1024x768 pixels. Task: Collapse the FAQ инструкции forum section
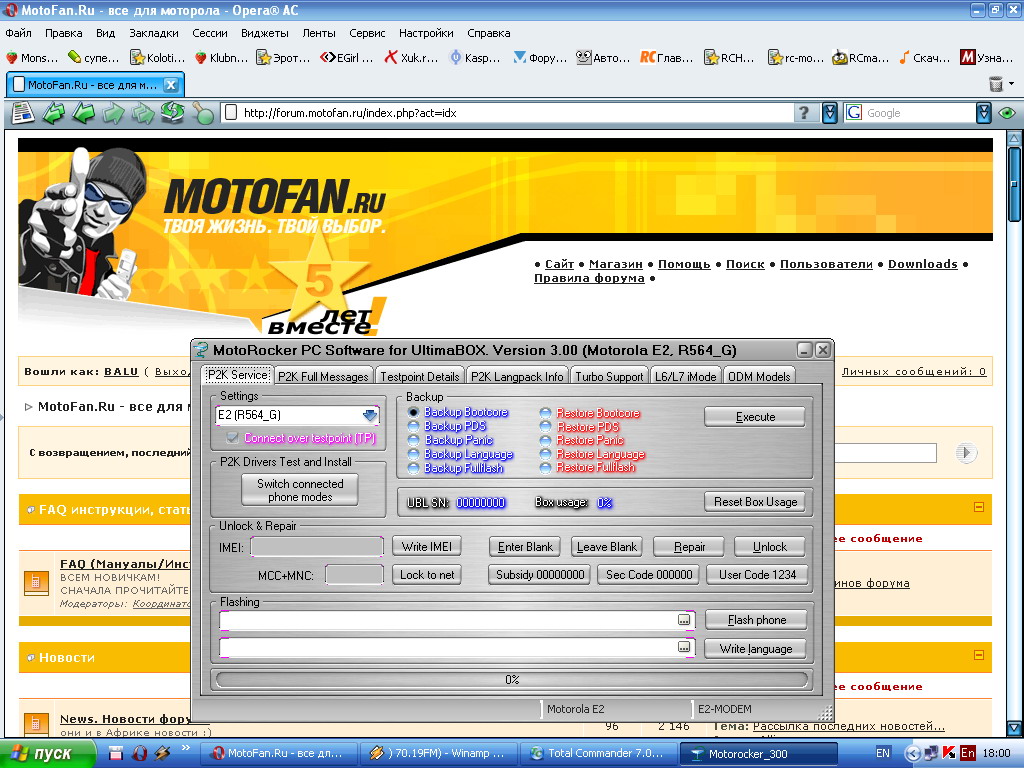[979, 507]
